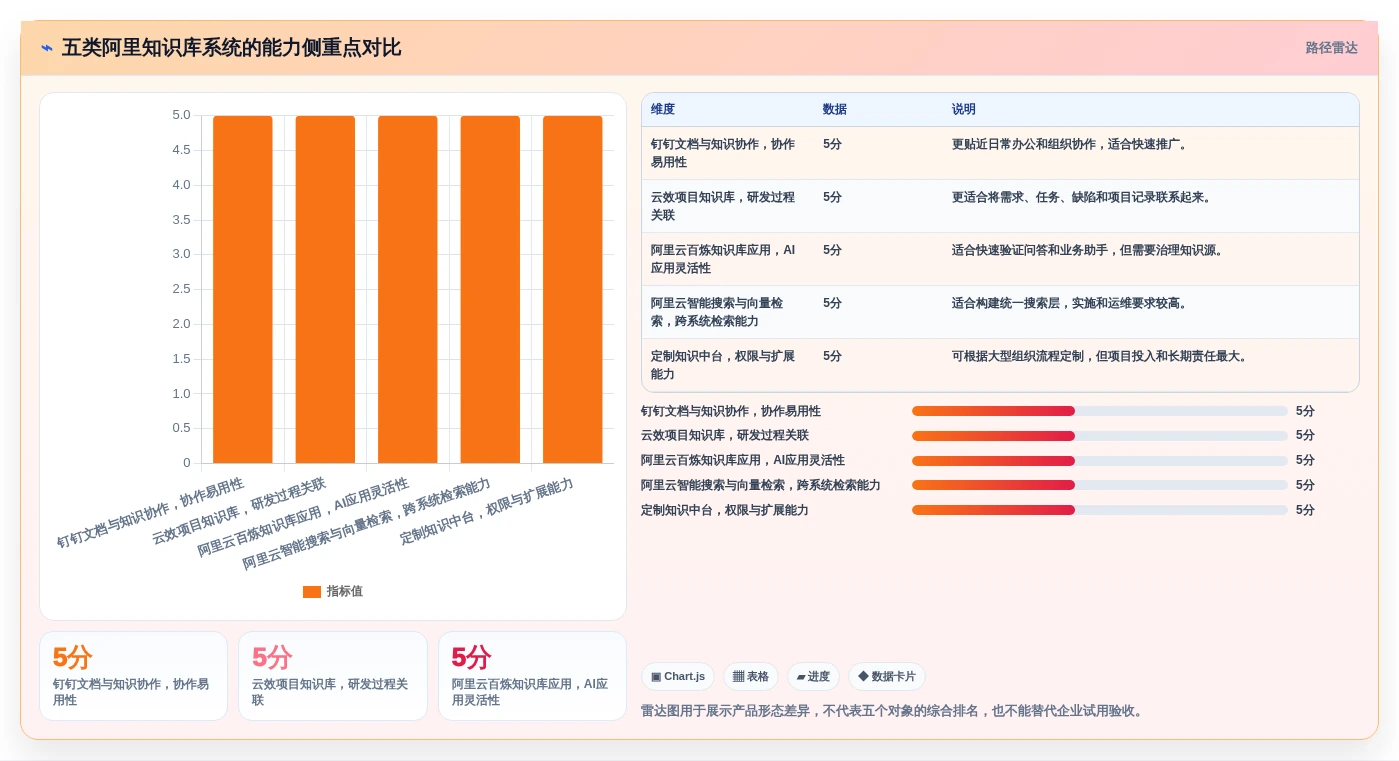
Task: Open the 5分 云效项目知识库 data card
Action: click(x=333, y=676)
